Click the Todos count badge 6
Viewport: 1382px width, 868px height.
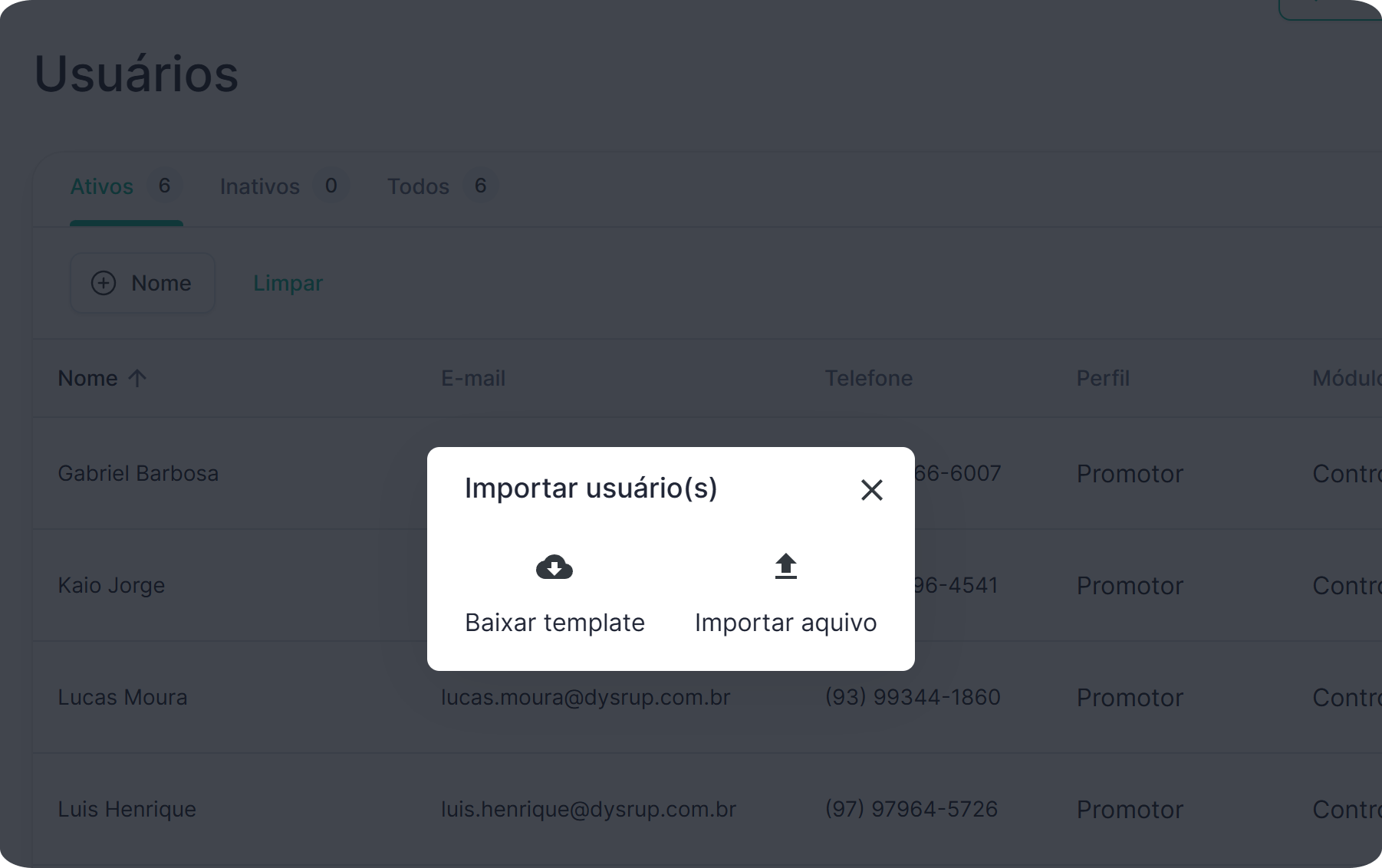(x=481, y=186)
